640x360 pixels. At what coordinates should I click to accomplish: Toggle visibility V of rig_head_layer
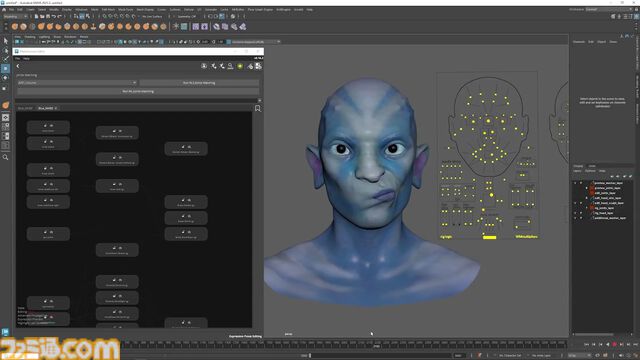point(576,213)
